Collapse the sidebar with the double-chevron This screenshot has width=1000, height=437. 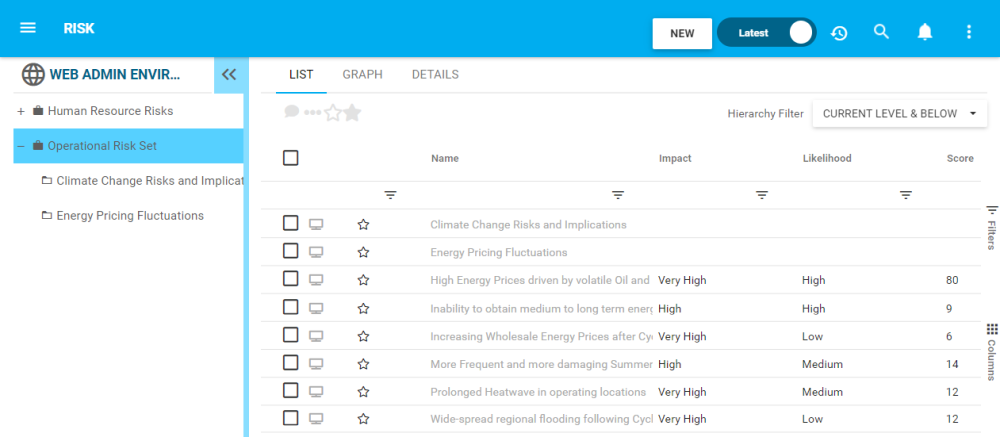click(x=228, y=75)
